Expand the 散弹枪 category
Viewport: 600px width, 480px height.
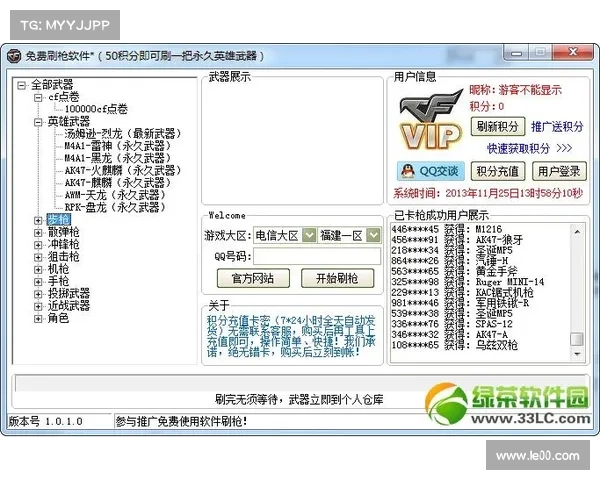click(x=38, y=232)
